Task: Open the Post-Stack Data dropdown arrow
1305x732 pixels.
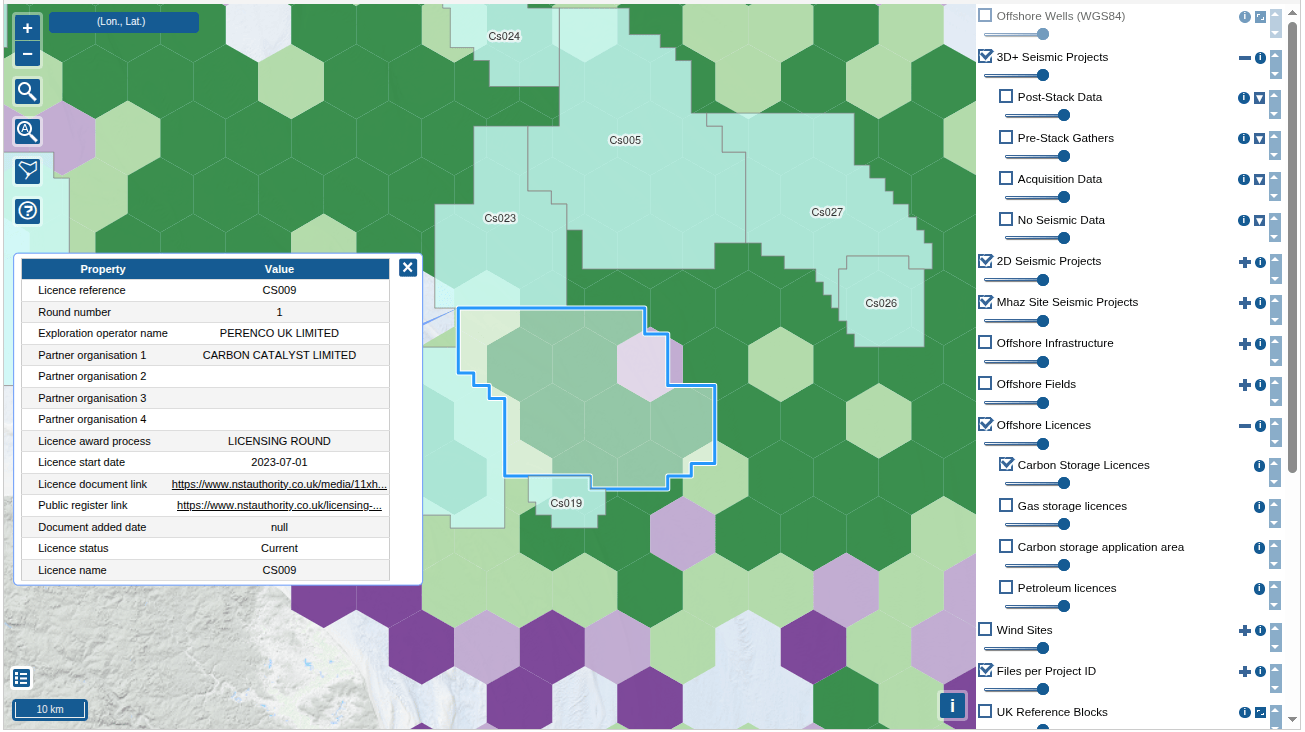Action: (x=1260, y=98)
